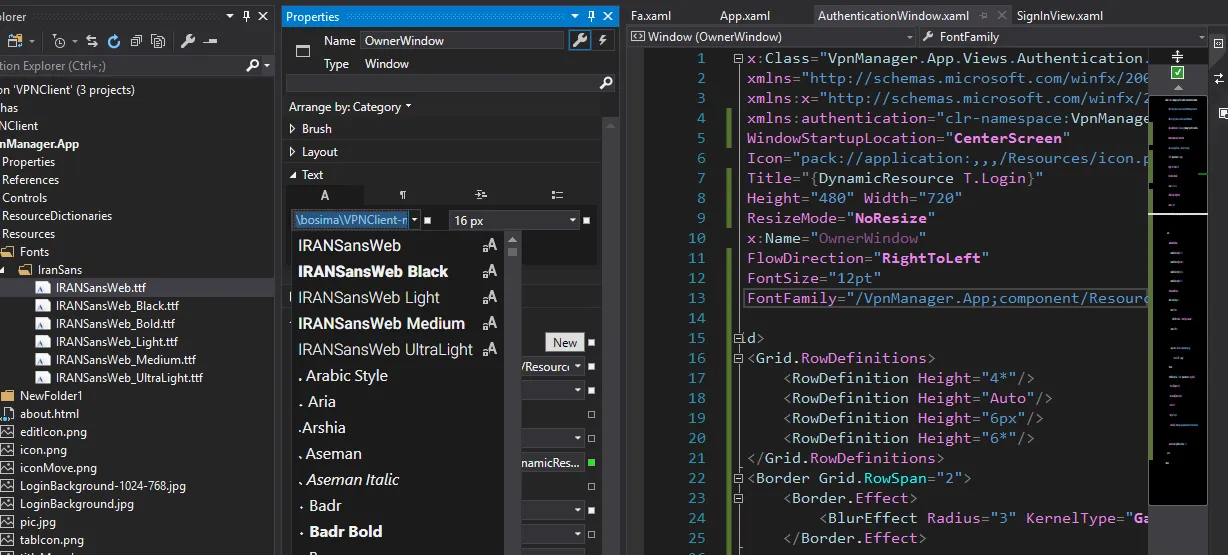Click the property marker next to font size
Screen dimensions: 1228x555
pos(587,220)
